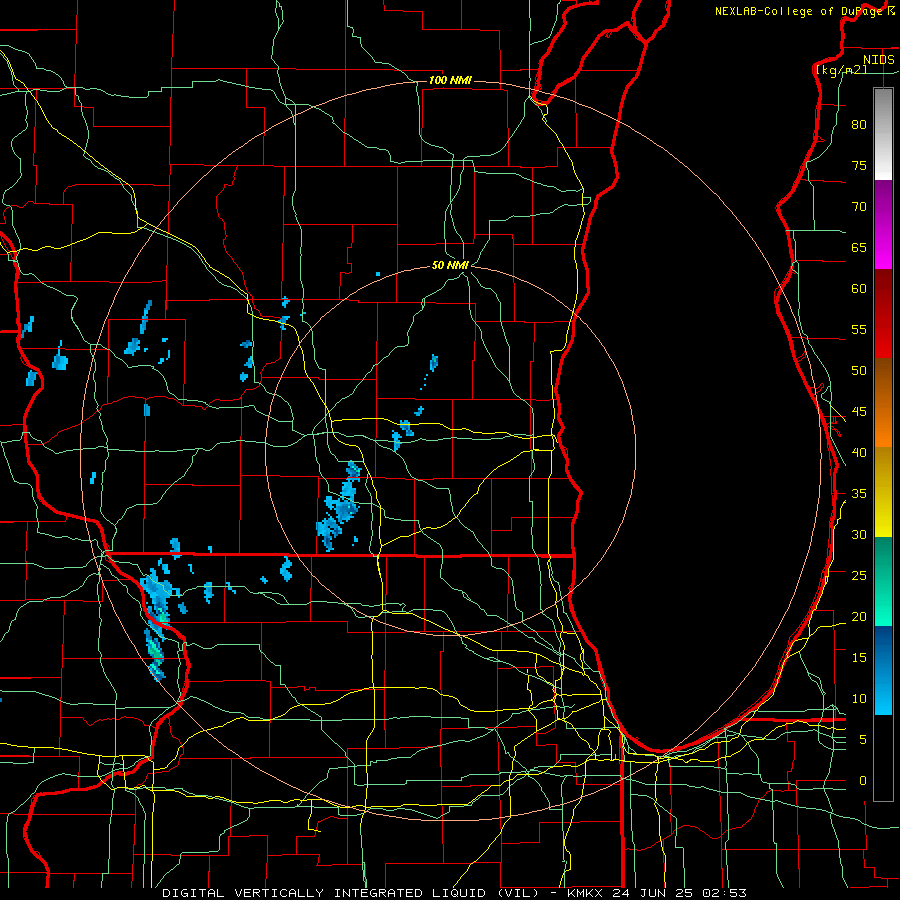Click the NIDS label above the color scale

[x=879, y=60]
